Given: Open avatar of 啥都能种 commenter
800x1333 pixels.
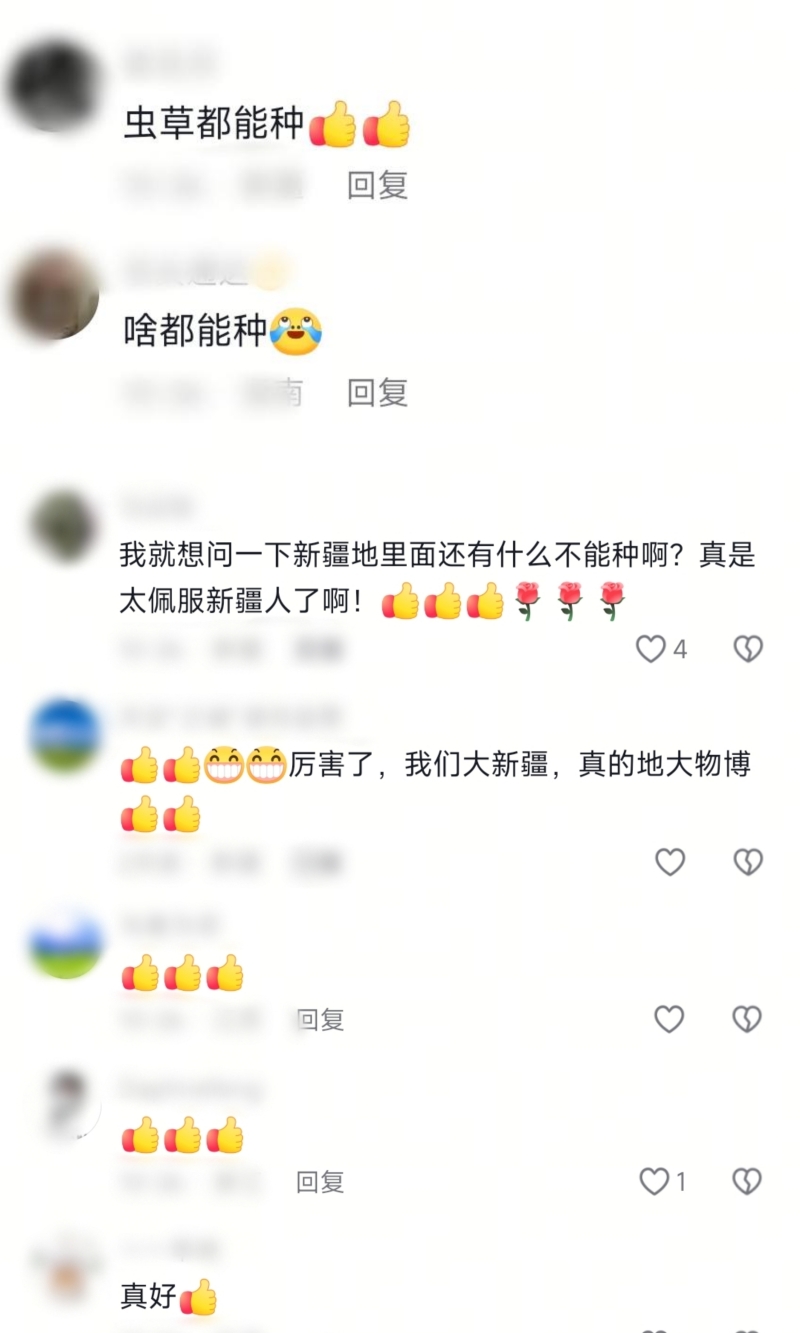Looking at the screenshot, I should click(55, 296).
